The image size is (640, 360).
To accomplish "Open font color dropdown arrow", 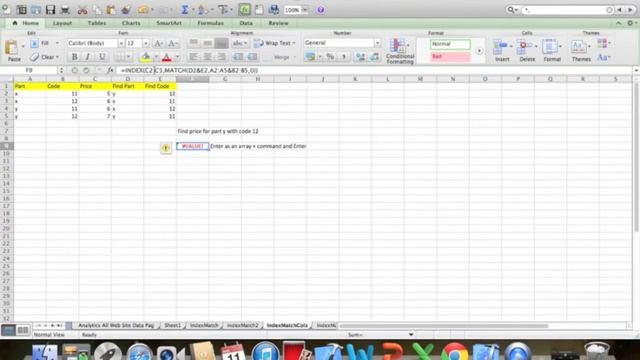I will [177, 57].
